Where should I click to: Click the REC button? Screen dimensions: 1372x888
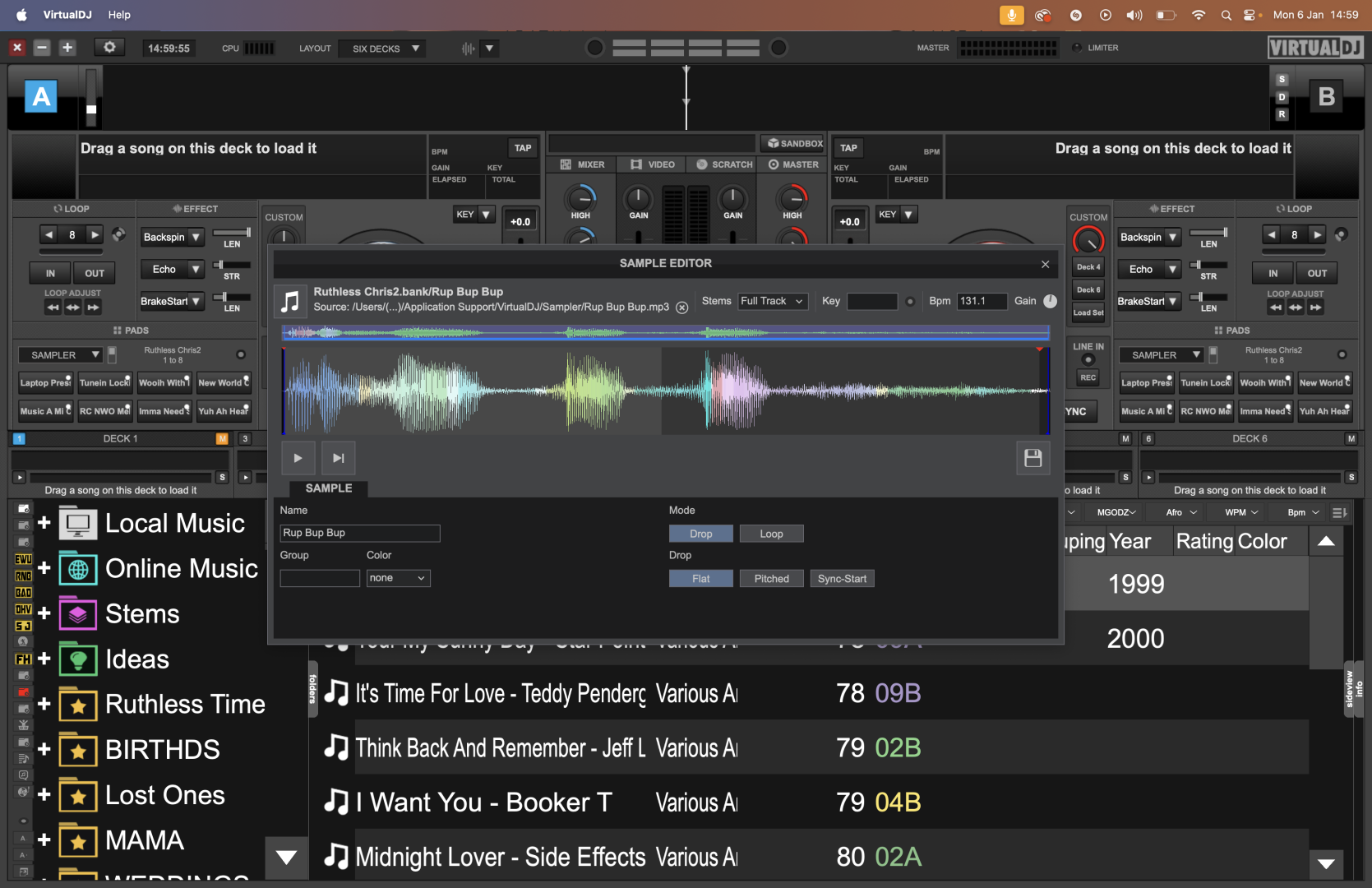(1088, 377)
